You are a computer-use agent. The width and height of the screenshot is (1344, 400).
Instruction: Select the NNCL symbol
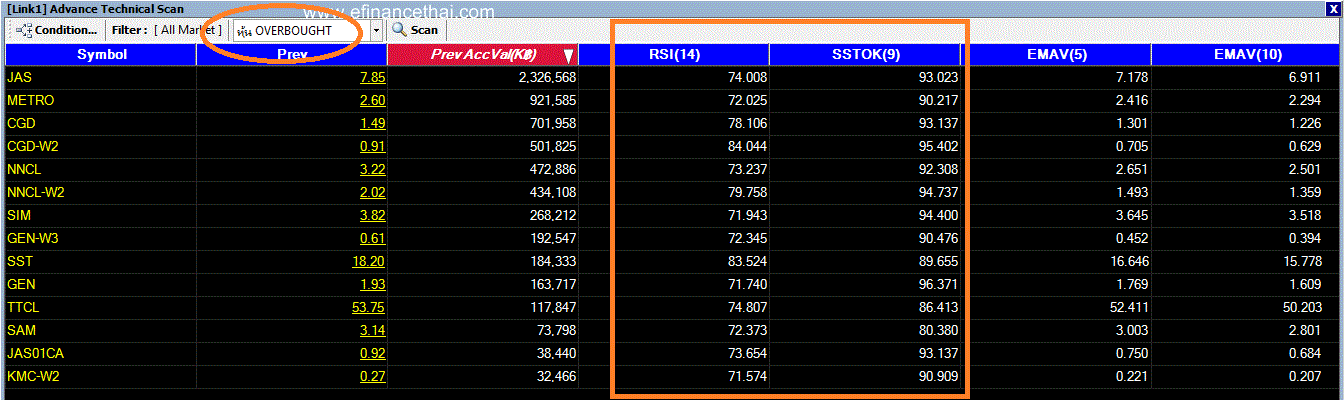pyautogui.click(x=23, y=169)
